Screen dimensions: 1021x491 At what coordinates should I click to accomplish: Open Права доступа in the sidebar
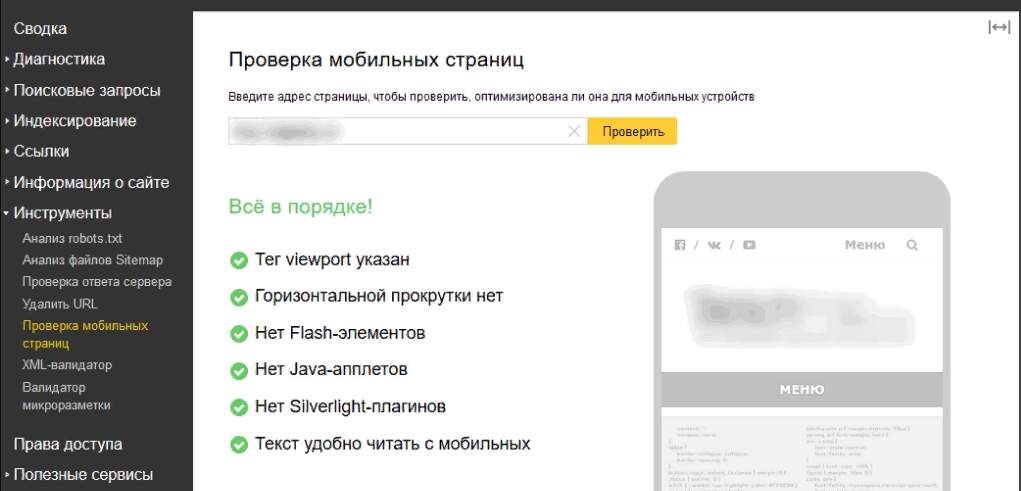pos(68,445)
